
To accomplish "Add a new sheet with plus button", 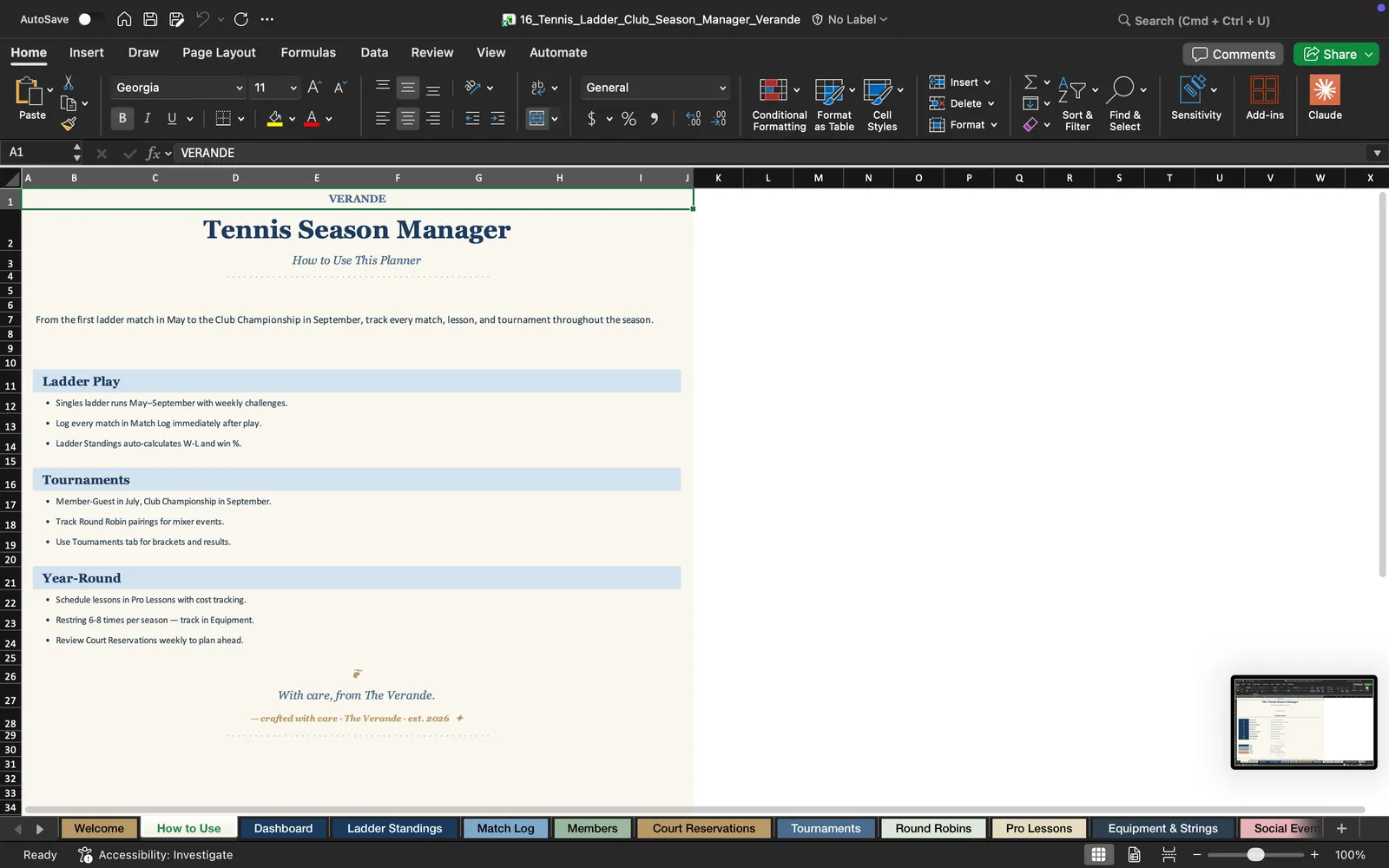I will click(1341, 828).
